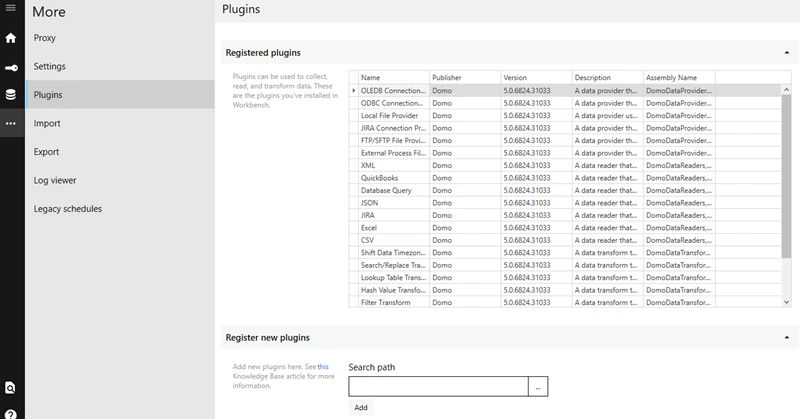Screen dimensions: 800x419
Task: Click the Add plugin button
Action: (x=361, y=407)
